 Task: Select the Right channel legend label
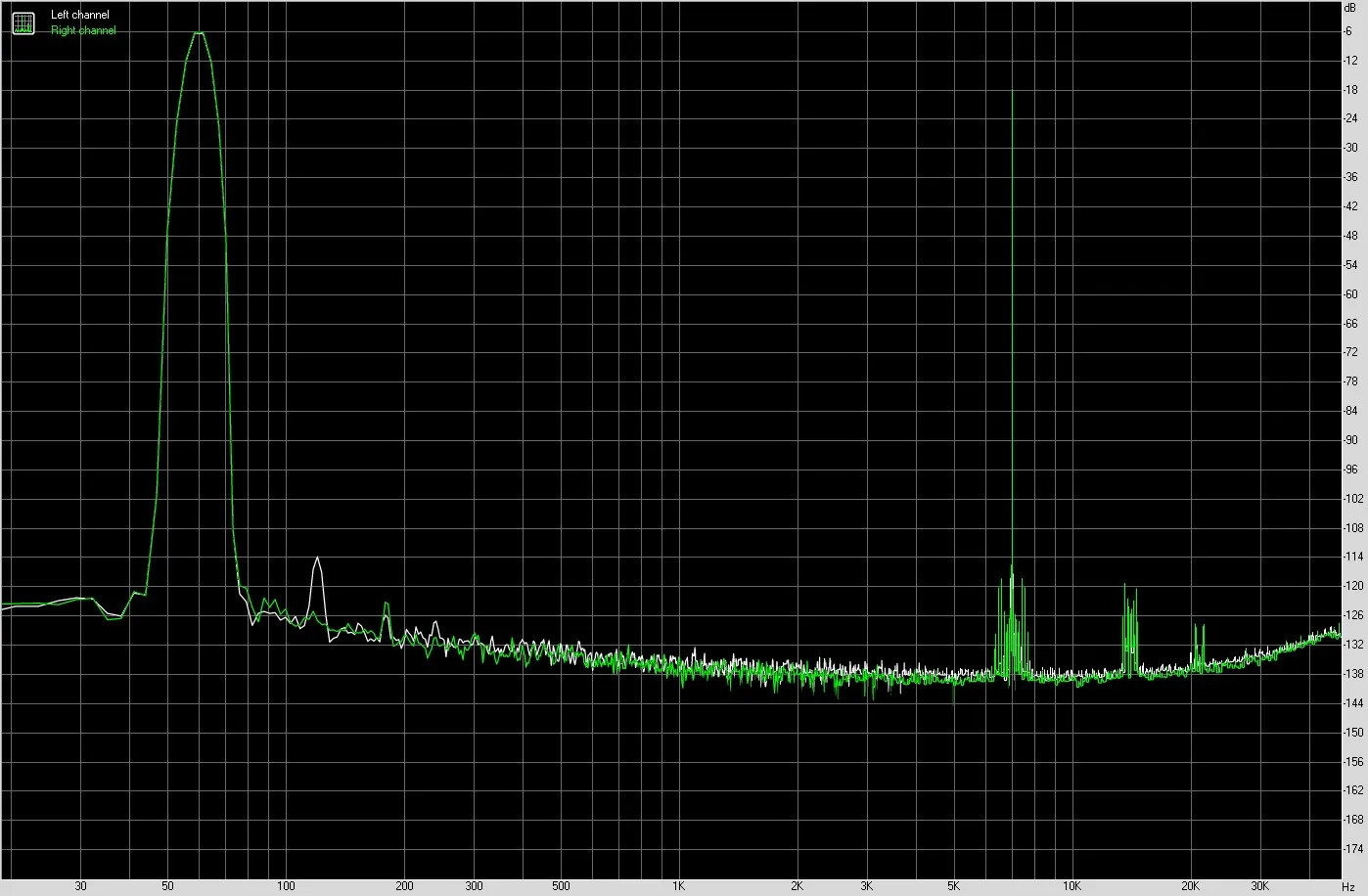(x=83, y=30)
